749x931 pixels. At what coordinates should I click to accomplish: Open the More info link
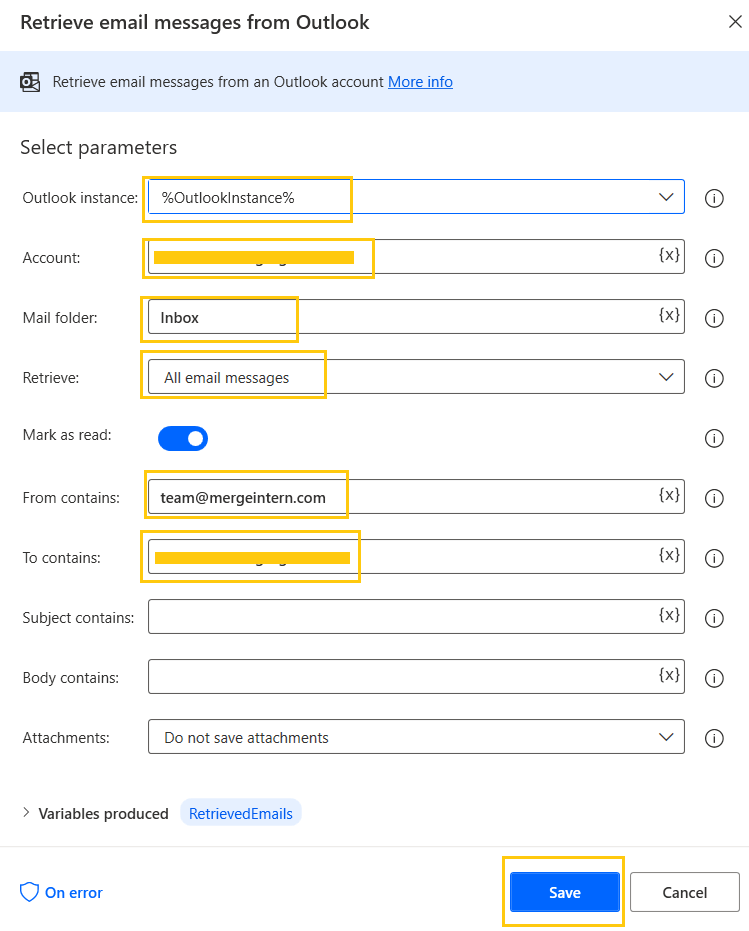click(420, 81)
